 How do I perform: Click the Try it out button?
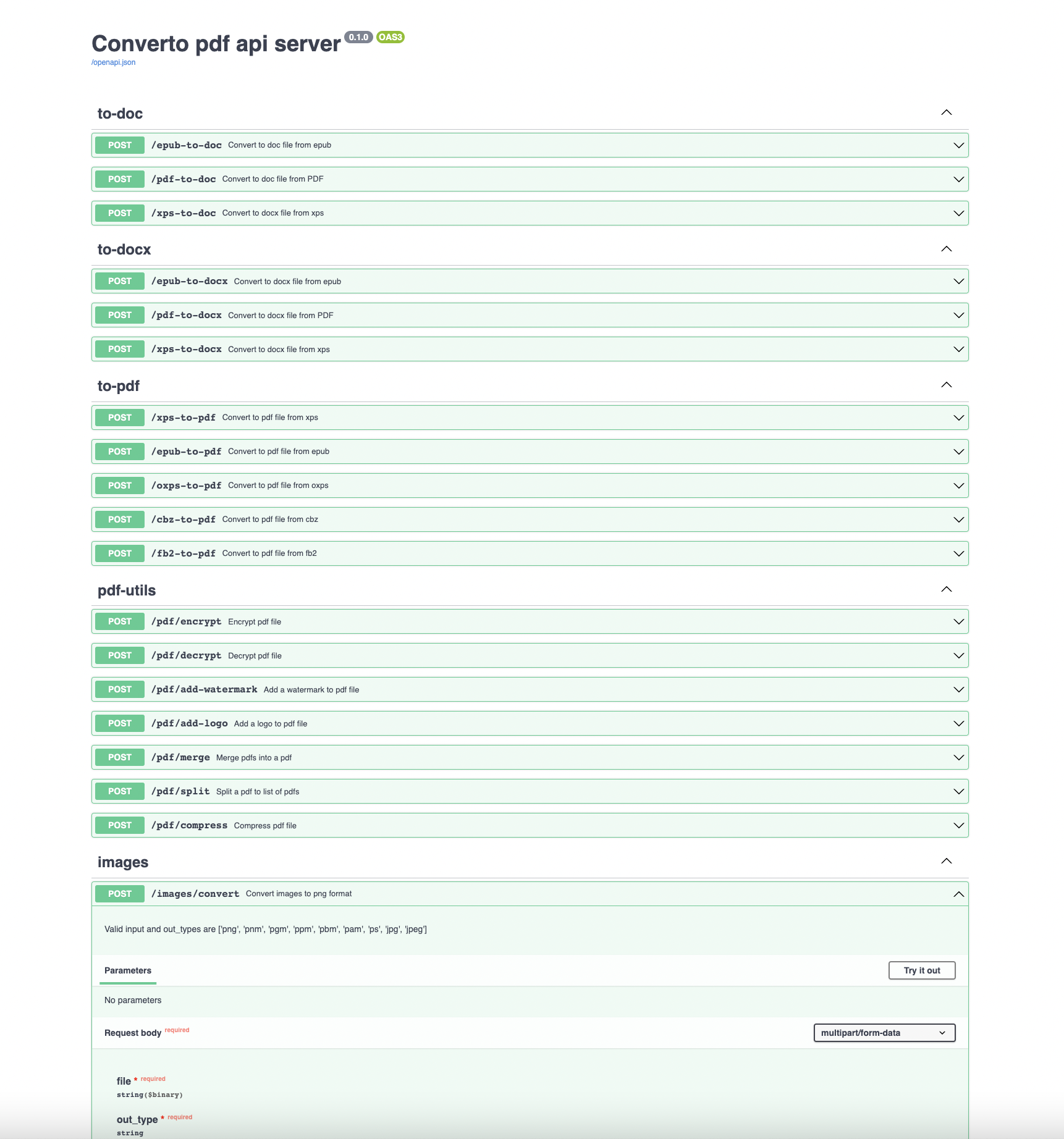point(921,970)
